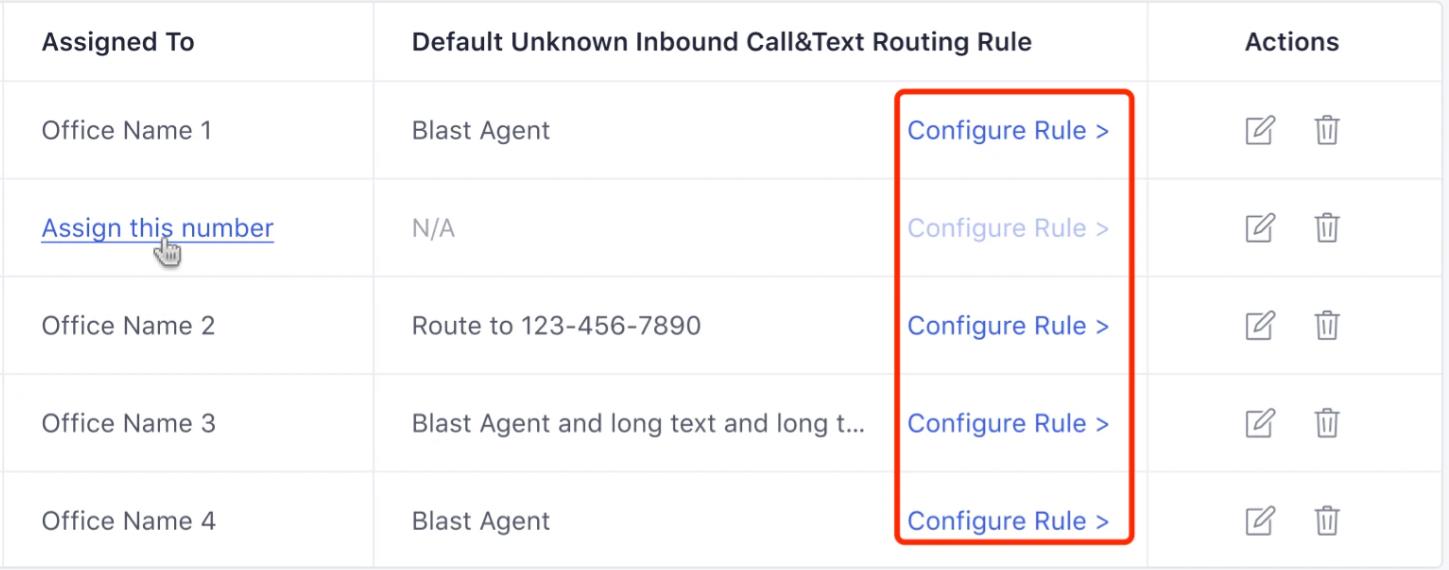Delete the Office Name 3 row
The height and width of the screenshot is (570, 1449).
tap(1326, 423)
